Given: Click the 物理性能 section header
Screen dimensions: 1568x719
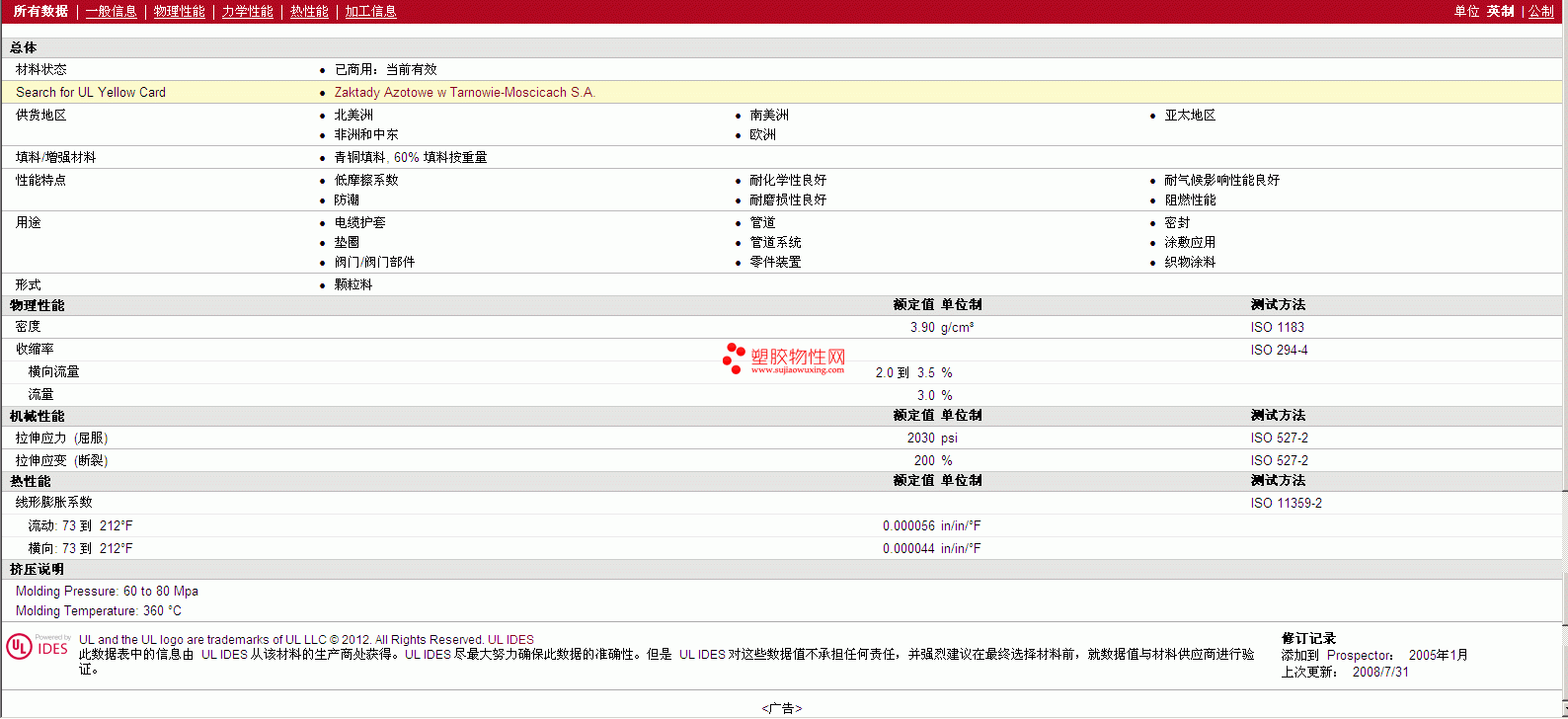Looking at the screenshot, I should [x=37, y=305].
